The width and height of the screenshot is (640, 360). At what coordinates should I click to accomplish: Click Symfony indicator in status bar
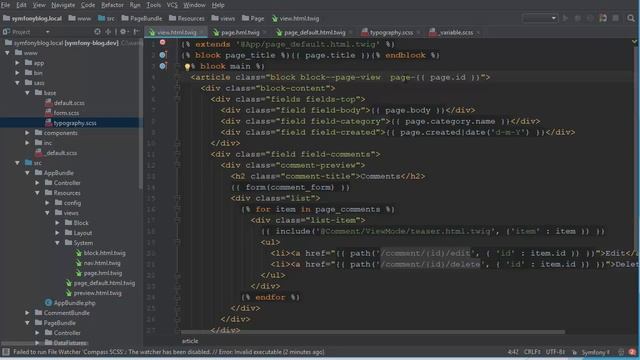coord(596,352)
